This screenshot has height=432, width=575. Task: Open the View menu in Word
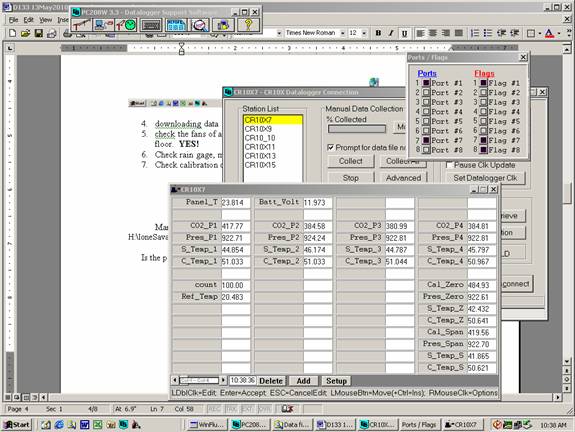45,20
